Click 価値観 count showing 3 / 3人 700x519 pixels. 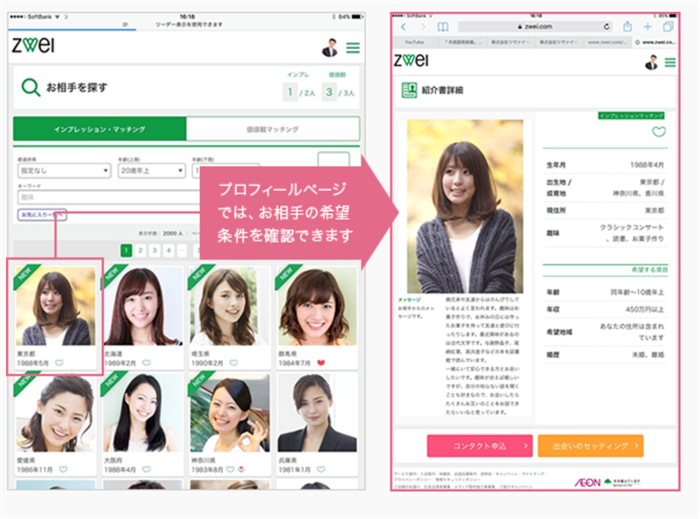point(338,92)
